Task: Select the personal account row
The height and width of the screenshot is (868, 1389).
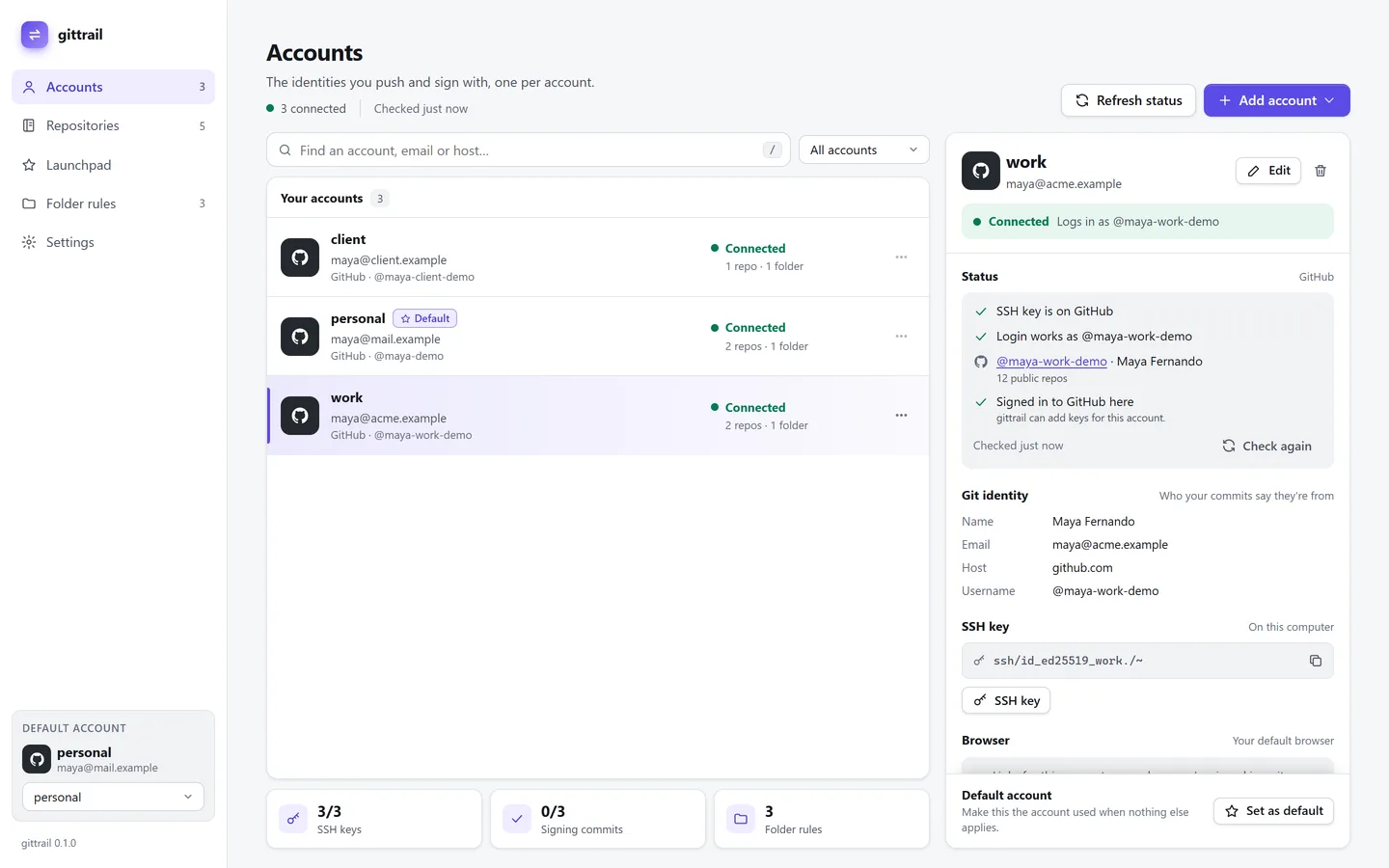Action: point(598,337)
